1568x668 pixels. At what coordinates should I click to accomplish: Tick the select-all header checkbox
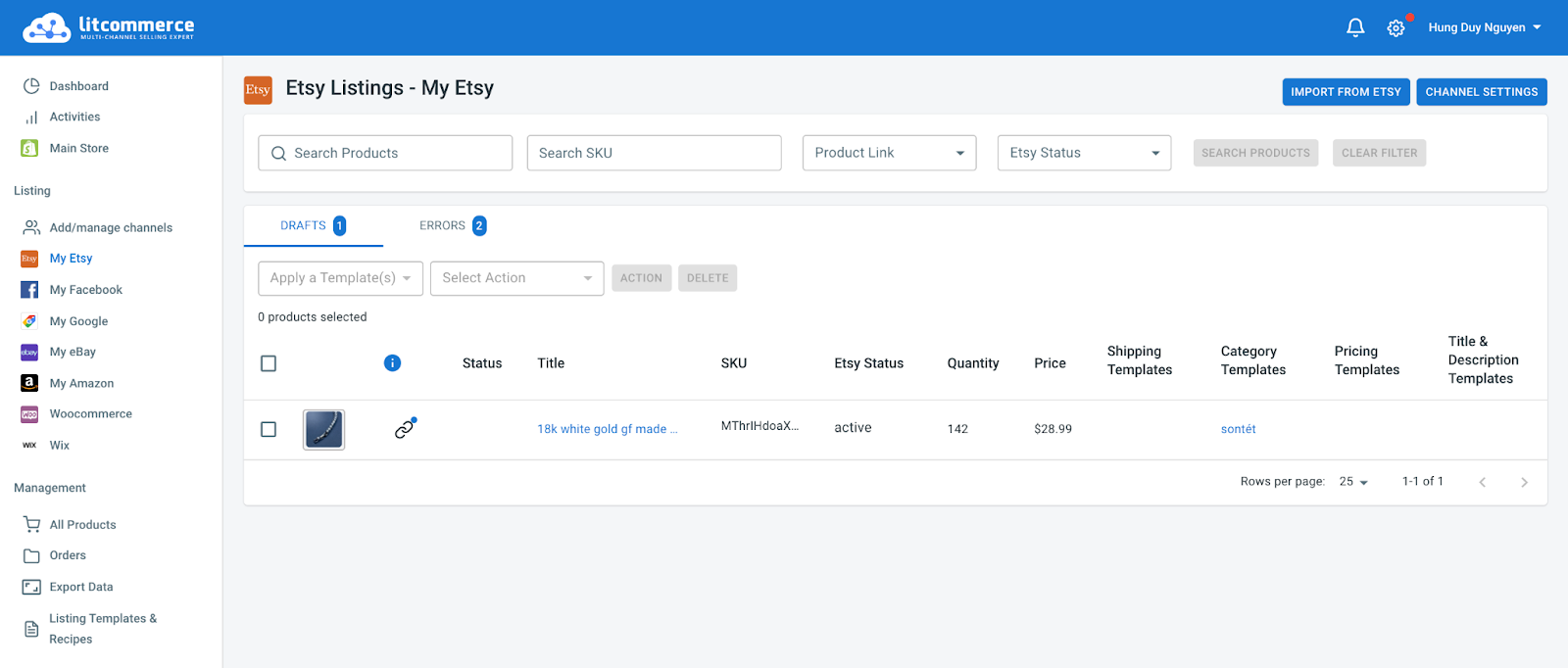click(x=269, y=363)
